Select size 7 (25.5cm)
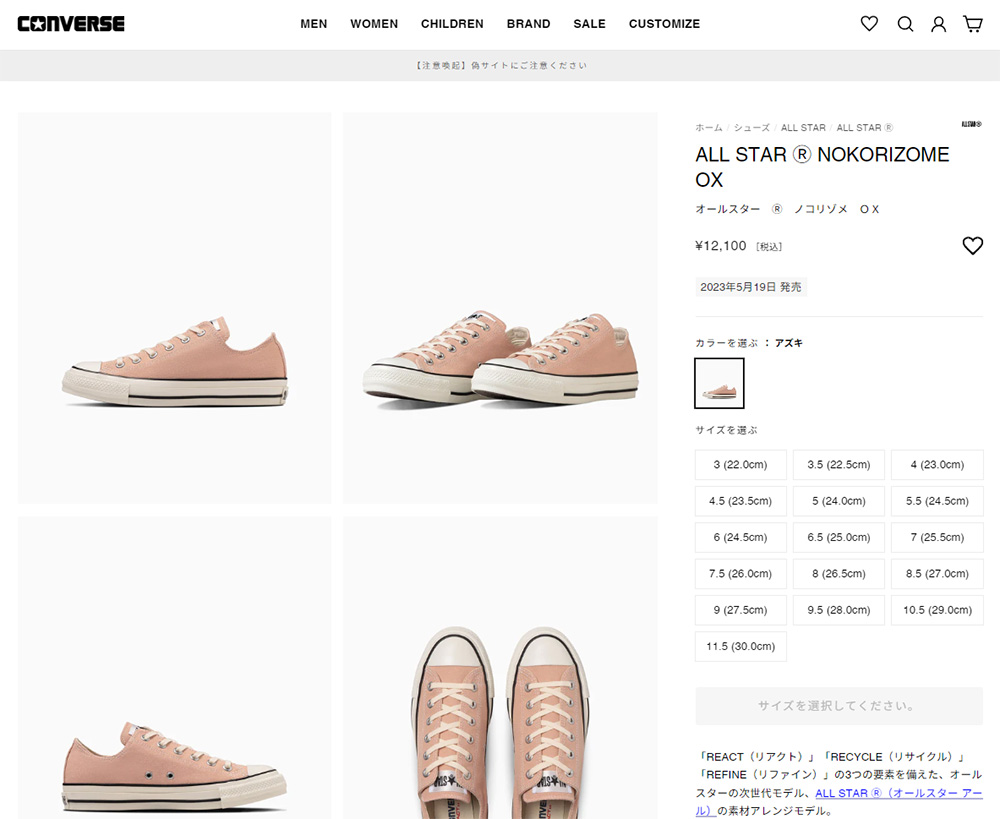The image size is (1000, 819). tap(937, 537)
